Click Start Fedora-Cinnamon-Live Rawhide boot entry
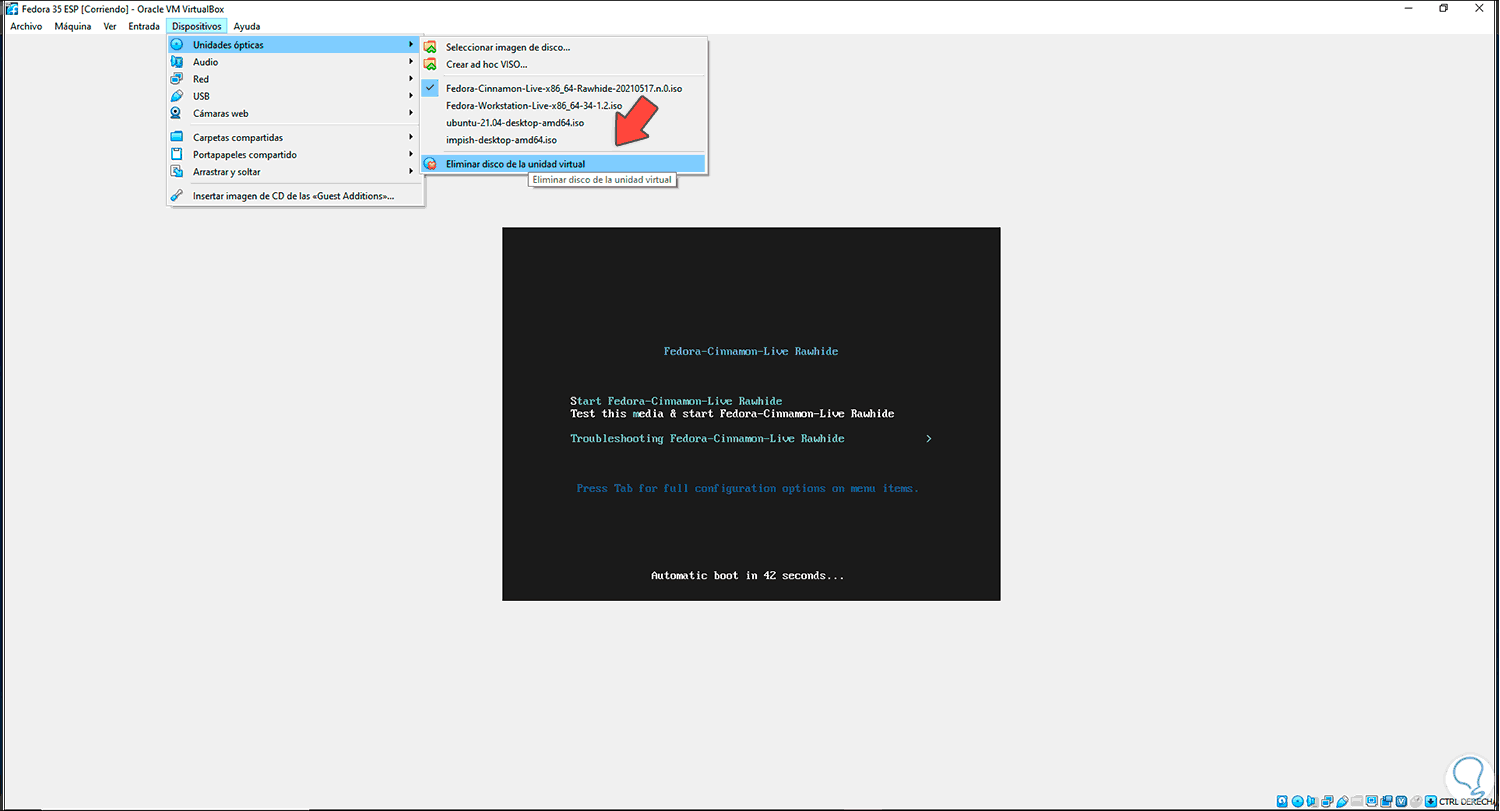This screenshot has width=1500, height=811. (x=676, y=401)
